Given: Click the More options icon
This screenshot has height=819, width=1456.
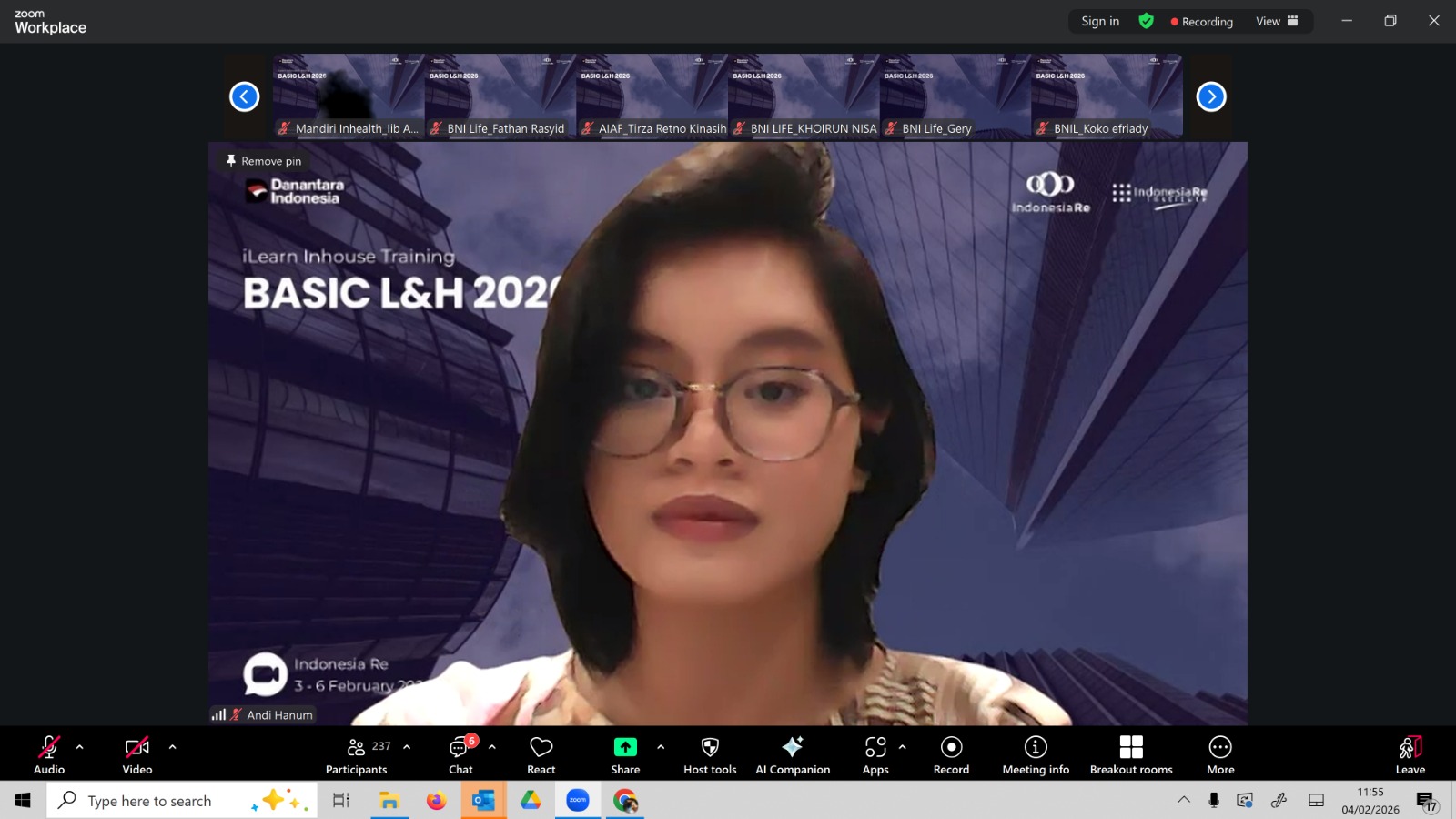Looking at the screenshot, I should [1220, 755].
